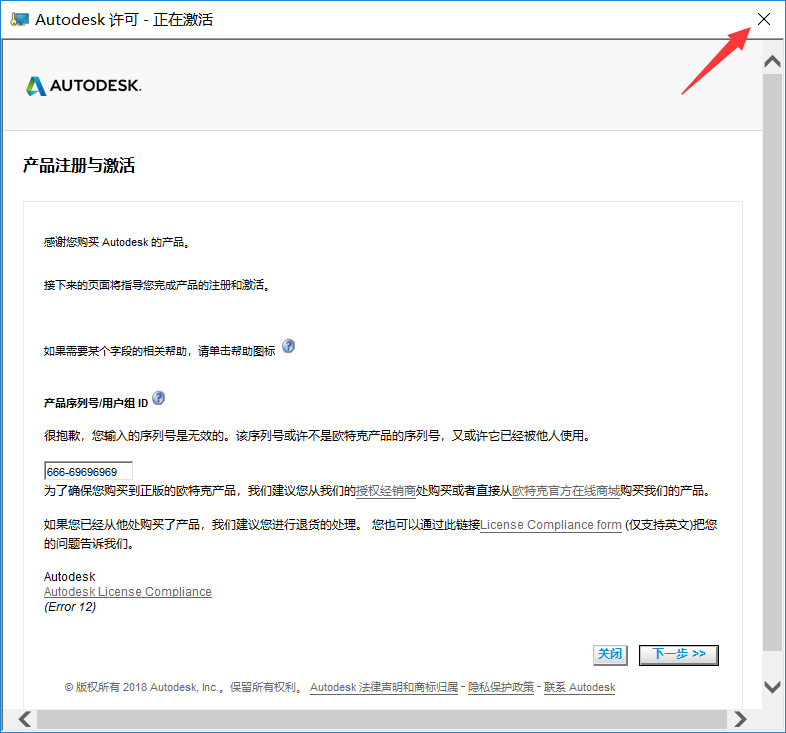Click the horizontal scrollbar right arrow
Screen dimensions: 786x733
pyautogui.click(x=740, y=719)
